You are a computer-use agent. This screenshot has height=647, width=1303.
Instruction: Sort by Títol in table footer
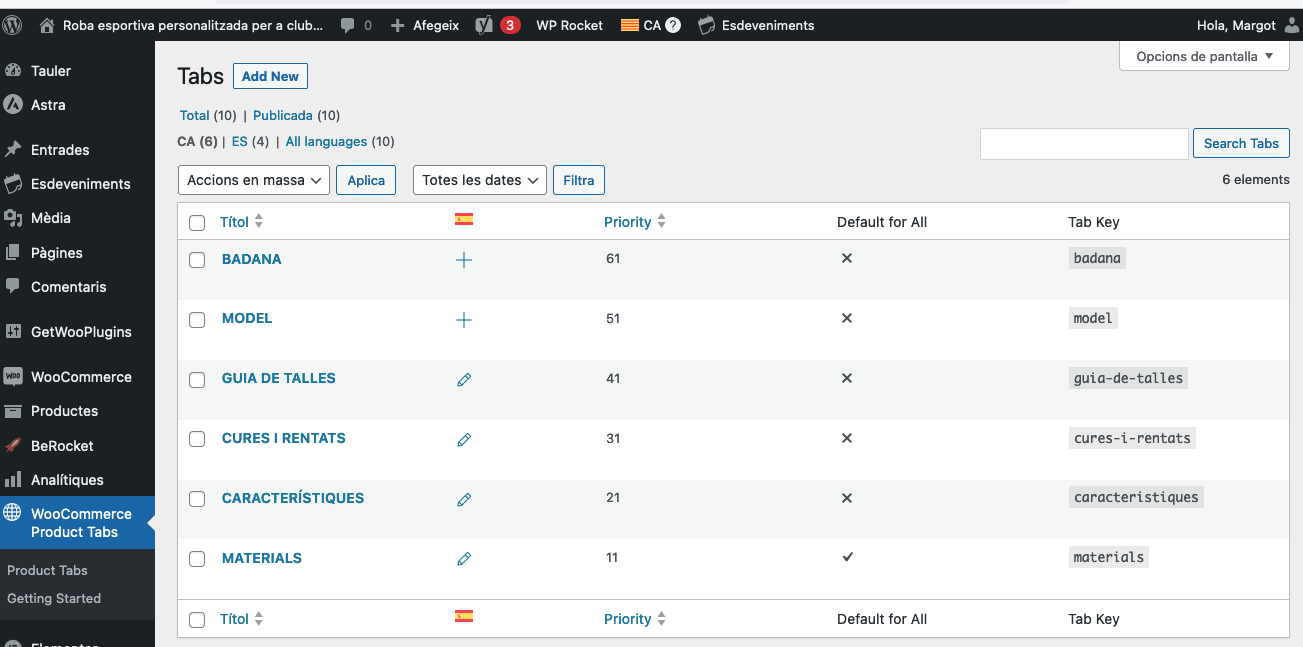241,619
